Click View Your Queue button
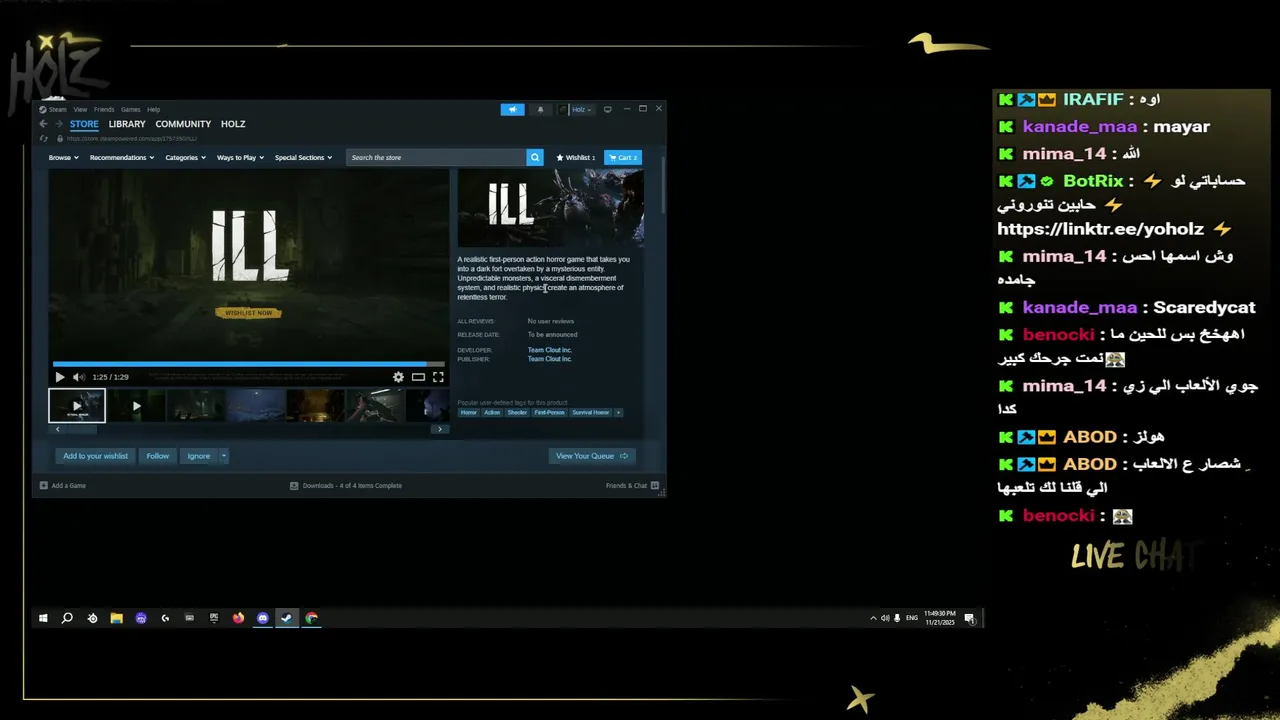This screenshot has width=1280, height=720. tap(592, 456)
